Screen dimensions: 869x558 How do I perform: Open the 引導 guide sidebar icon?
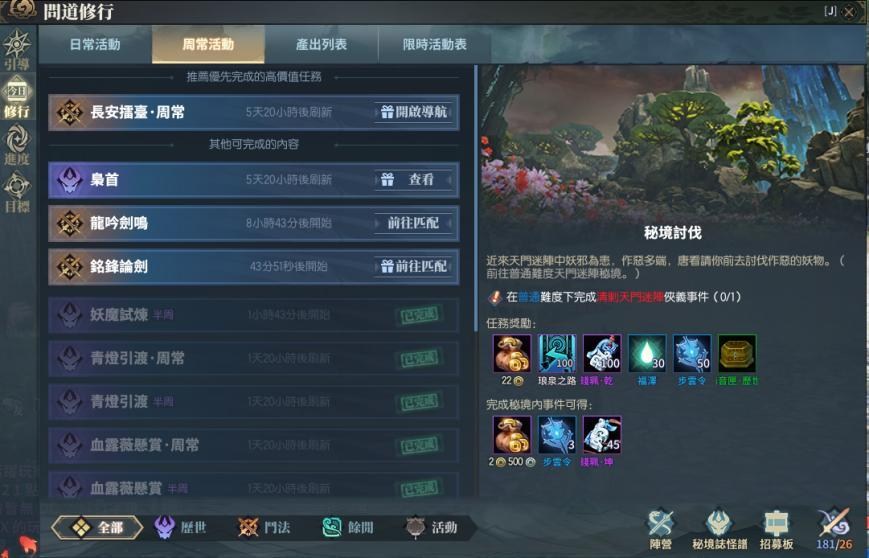[17, 50]
